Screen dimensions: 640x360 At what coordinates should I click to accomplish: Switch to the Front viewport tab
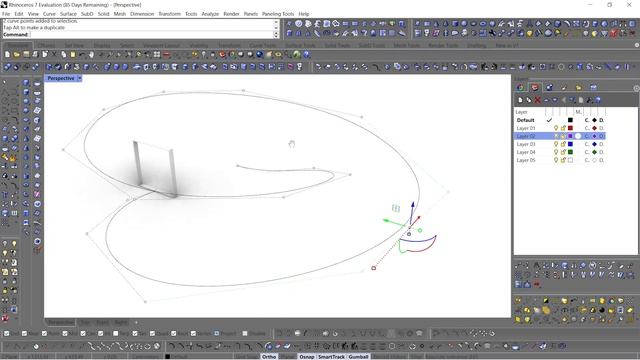tap(102, 322)
